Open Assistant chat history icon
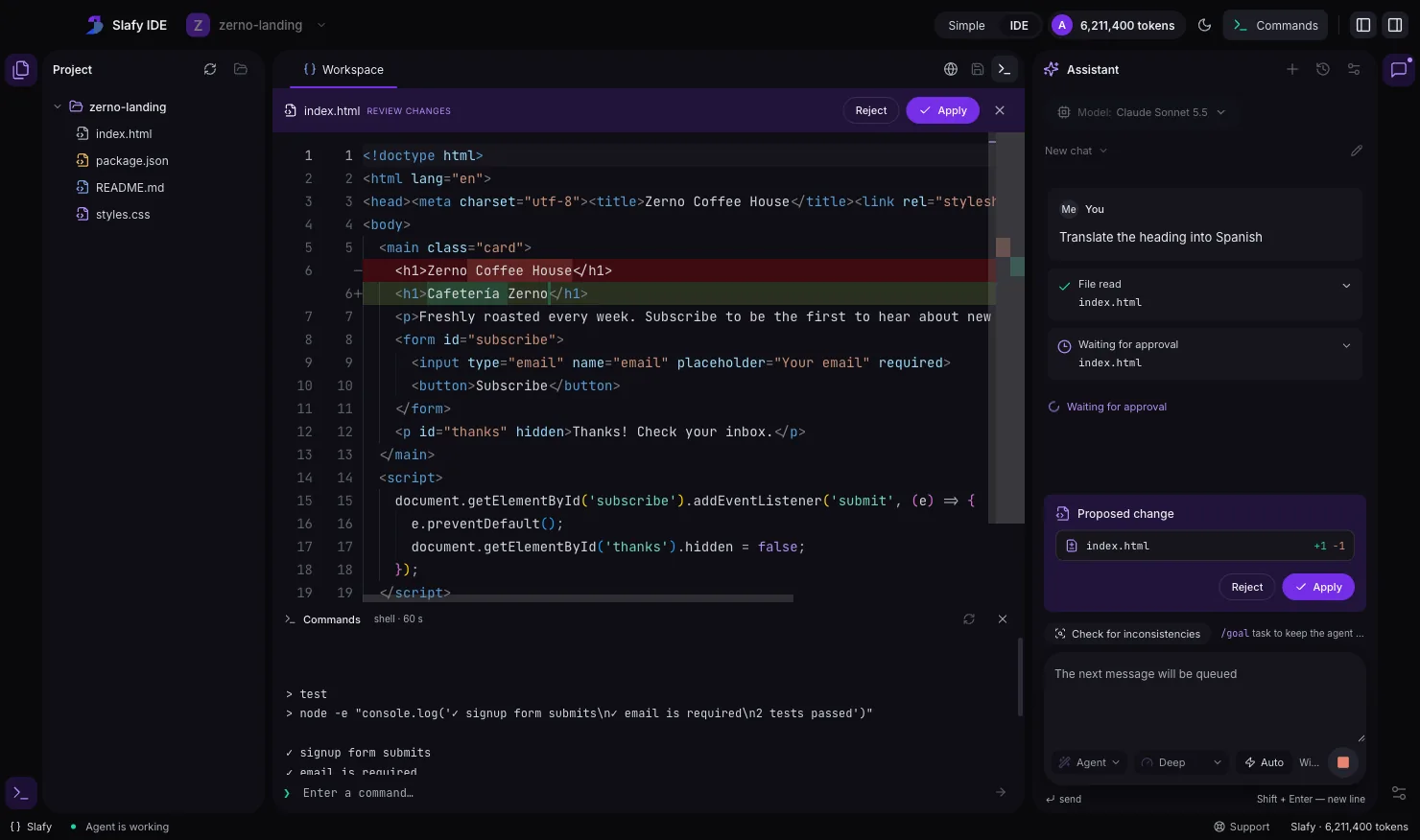 pyautogui.click(x=1323, y=69)
